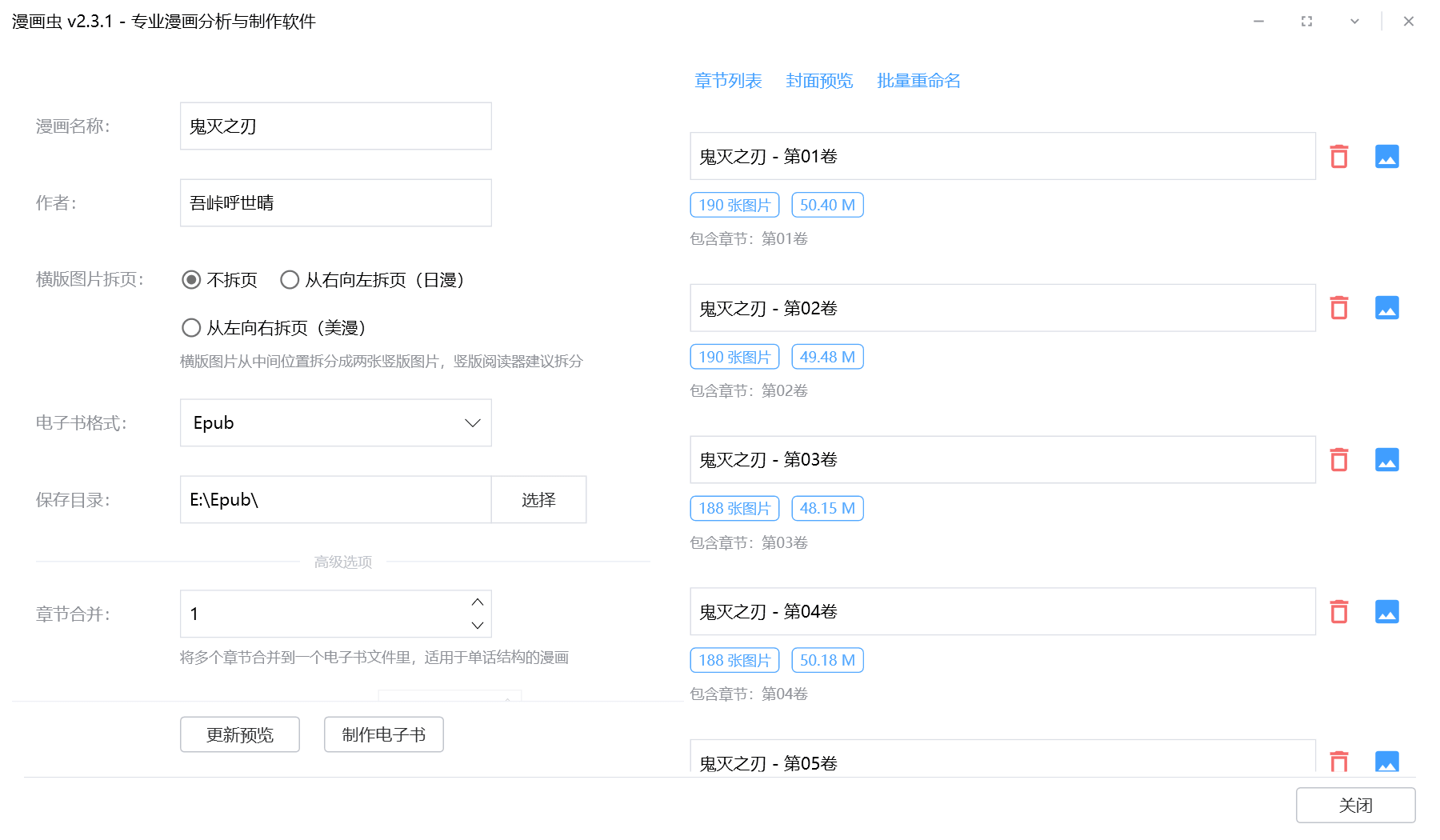Click 包含章节：第03卷 text

[x=749, y=543]
